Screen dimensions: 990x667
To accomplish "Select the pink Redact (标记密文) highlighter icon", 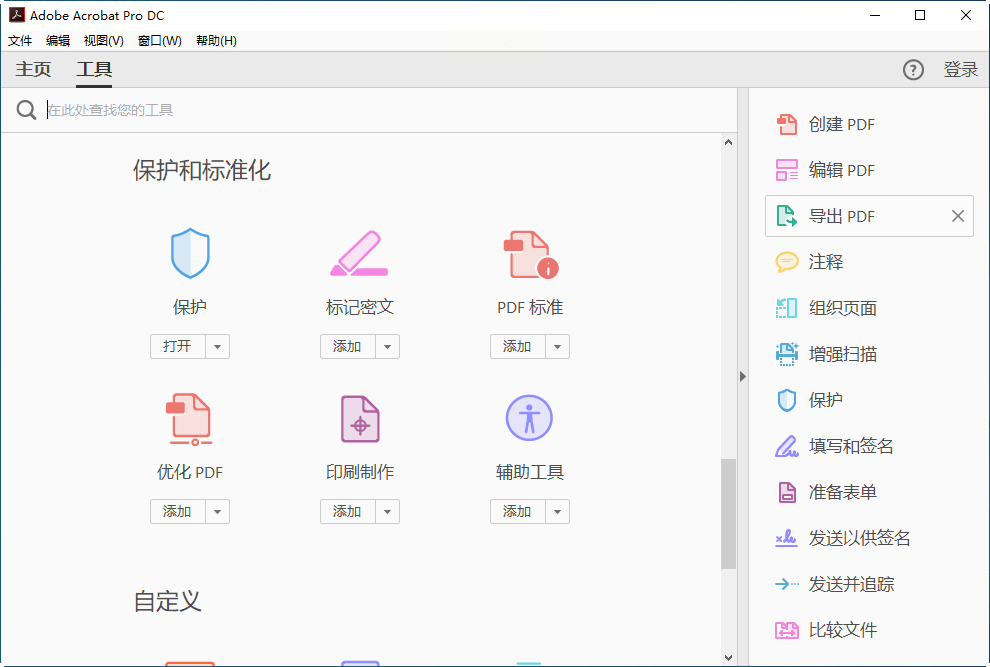I will pyautogui.click(x=359, y=253).
